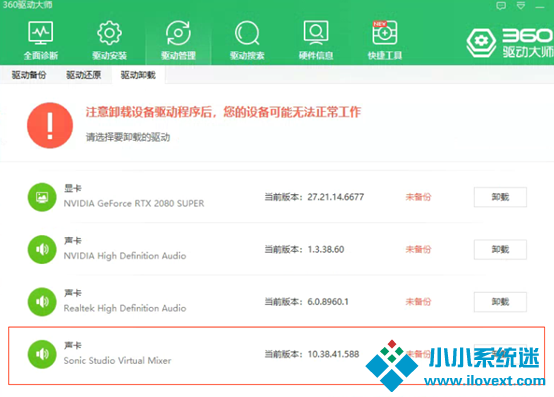Open the 驱动搜索 magnifier icon
The width and height of the screenshot is (554, 397).
click(247, 33)
